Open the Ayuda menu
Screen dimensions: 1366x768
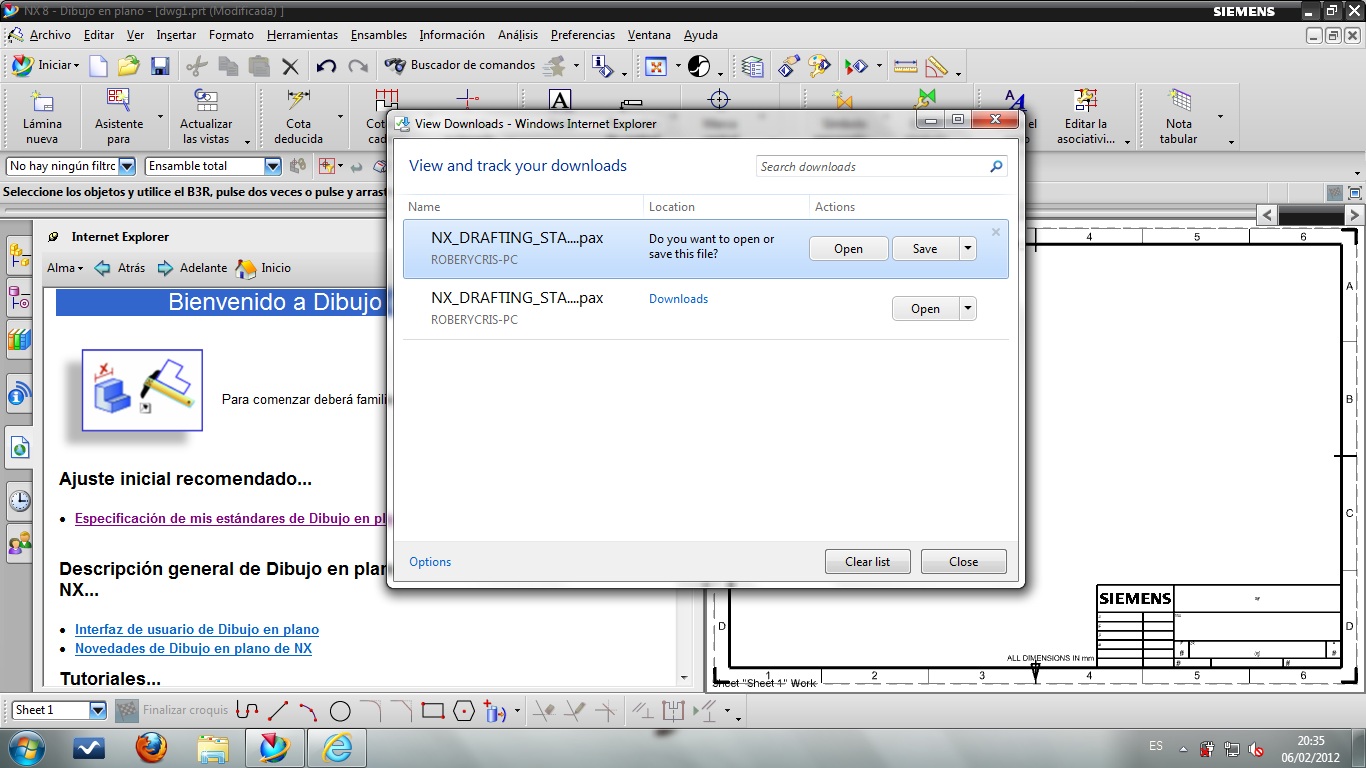click(x=701, y=35)
